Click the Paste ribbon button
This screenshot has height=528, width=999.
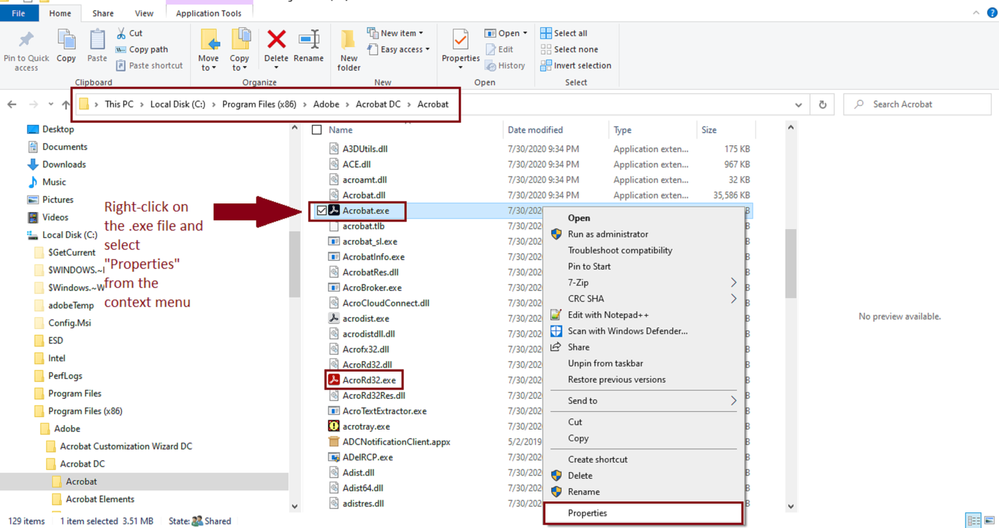tap(97, 46)
